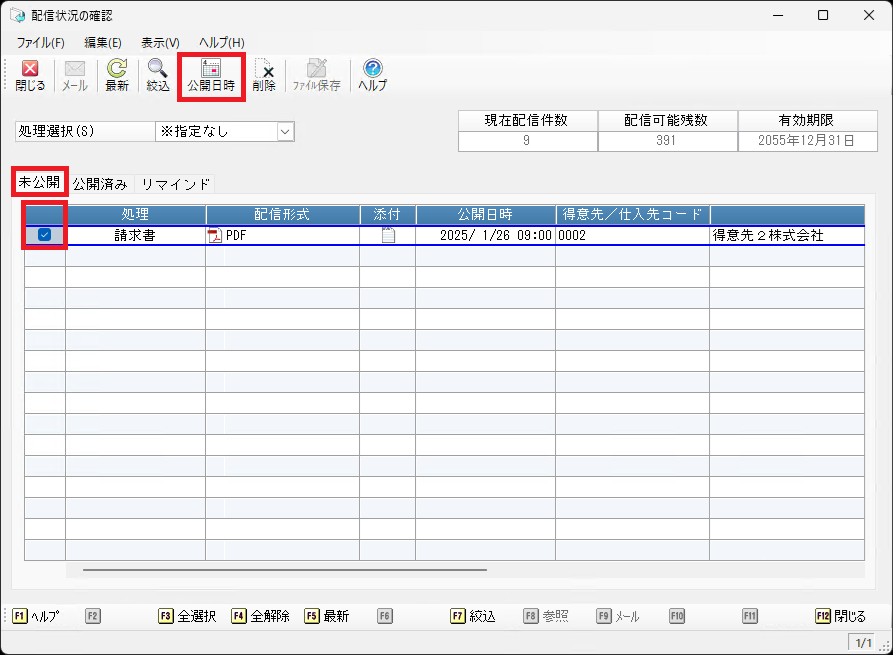Click the 処理 column header
894x656 pixels.
point(136,215)
